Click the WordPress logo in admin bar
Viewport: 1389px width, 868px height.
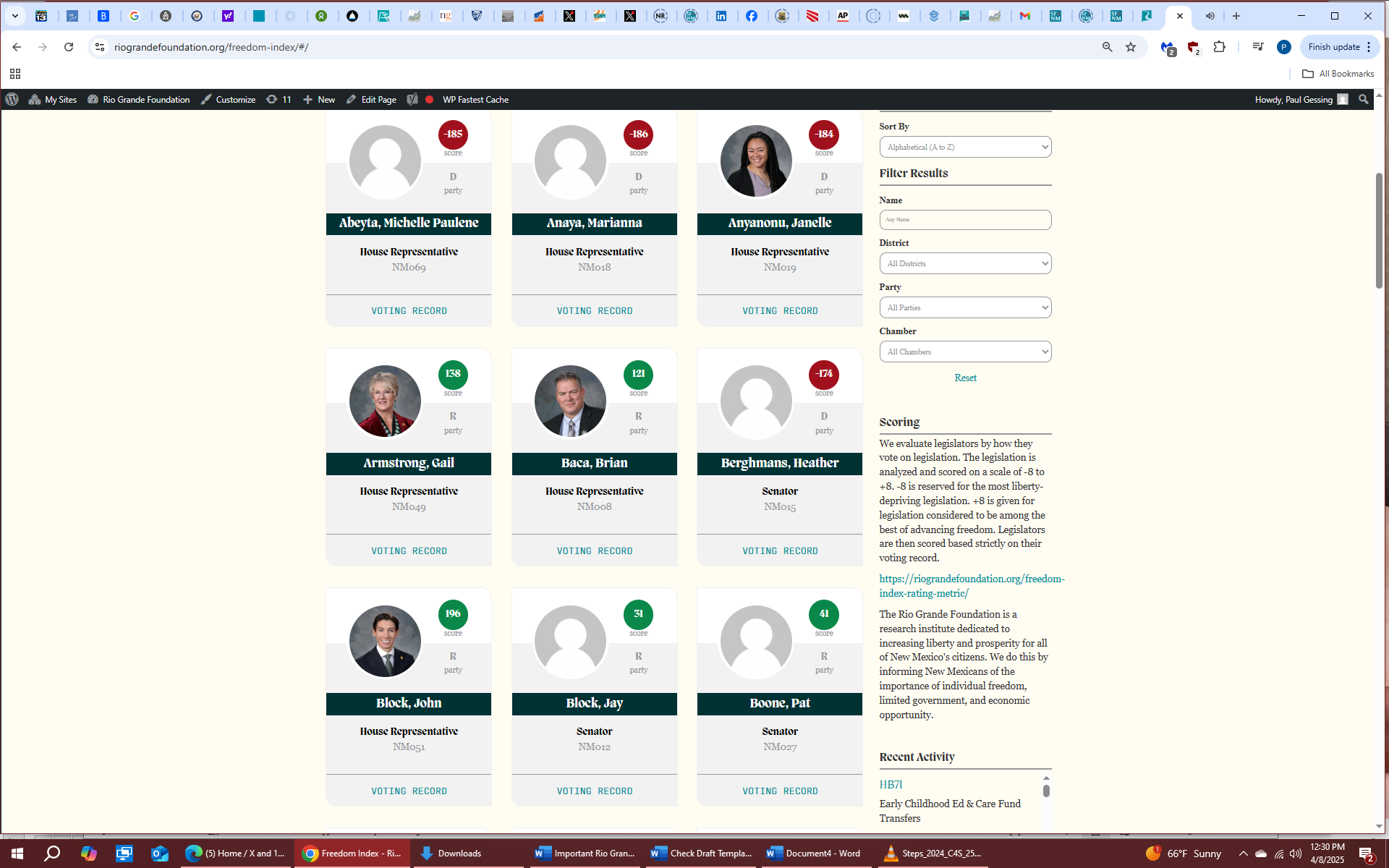[x=12, y=100]
